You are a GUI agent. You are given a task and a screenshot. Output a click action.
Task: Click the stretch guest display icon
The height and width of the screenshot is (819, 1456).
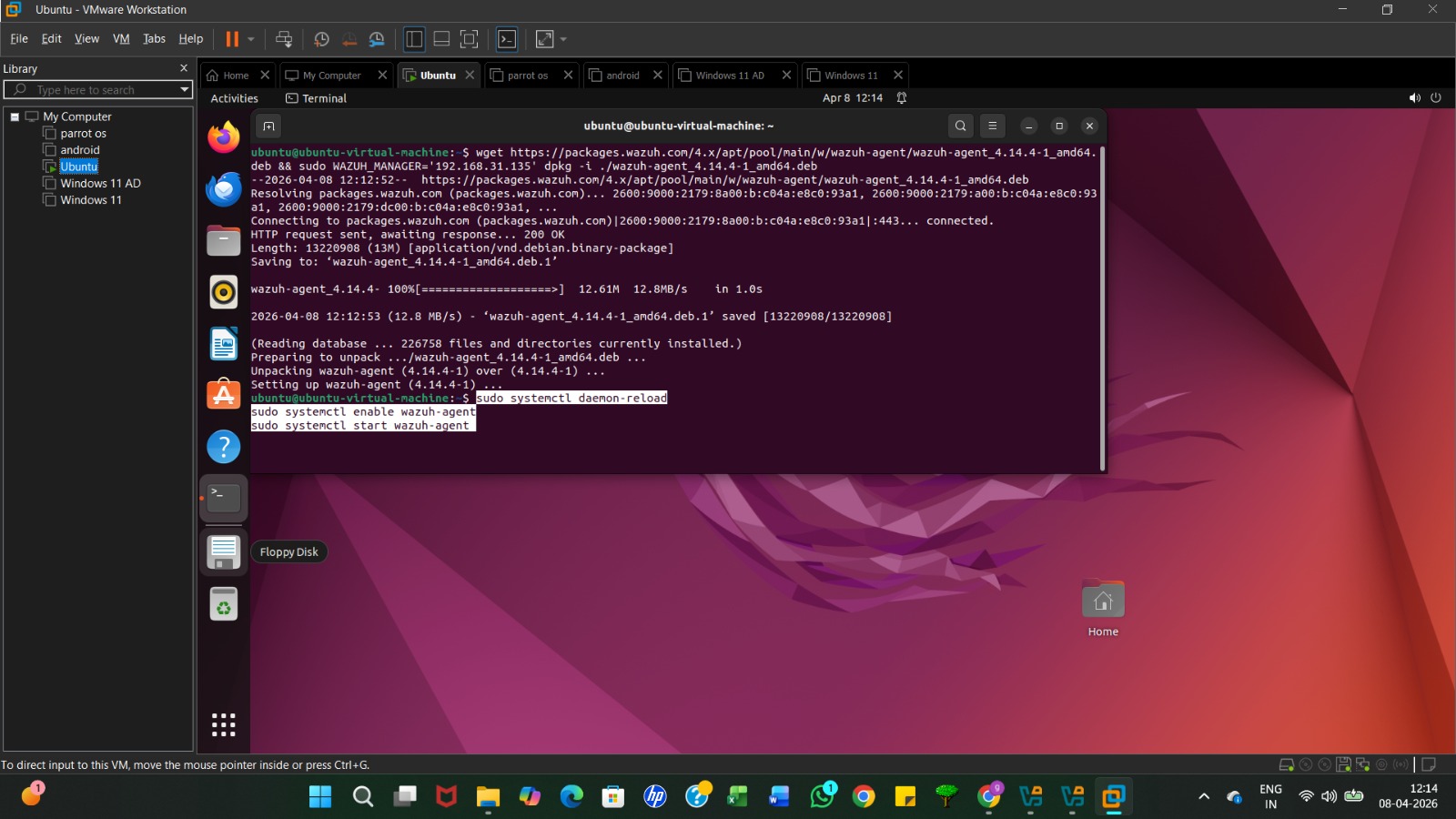point(544,39)
